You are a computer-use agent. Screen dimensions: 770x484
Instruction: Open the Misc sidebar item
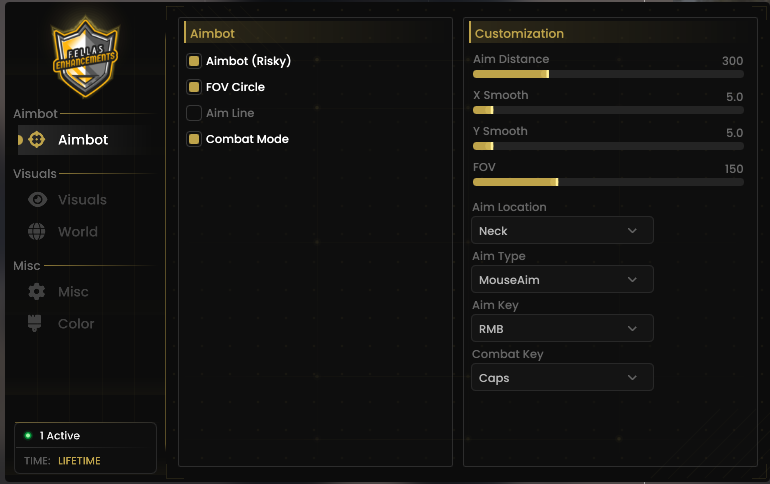(73, 292)
